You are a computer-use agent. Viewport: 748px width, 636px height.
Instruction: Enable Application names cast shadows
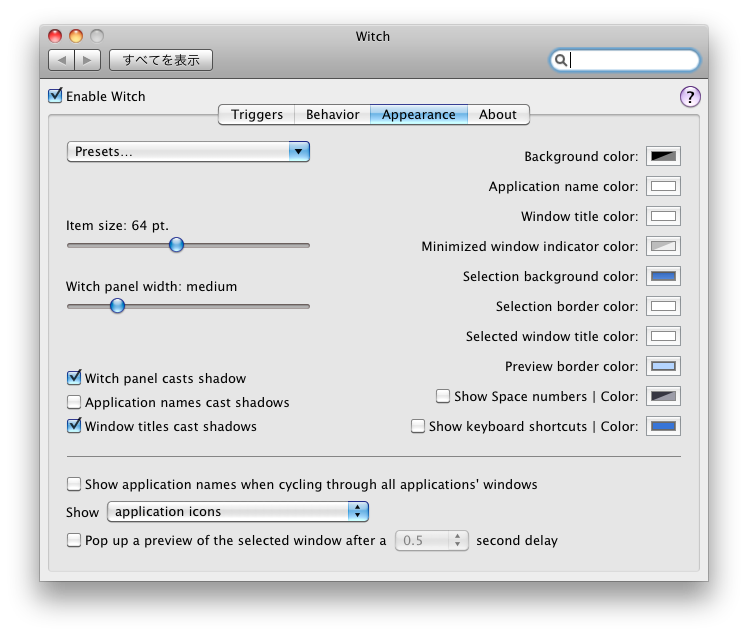[74, 402]
